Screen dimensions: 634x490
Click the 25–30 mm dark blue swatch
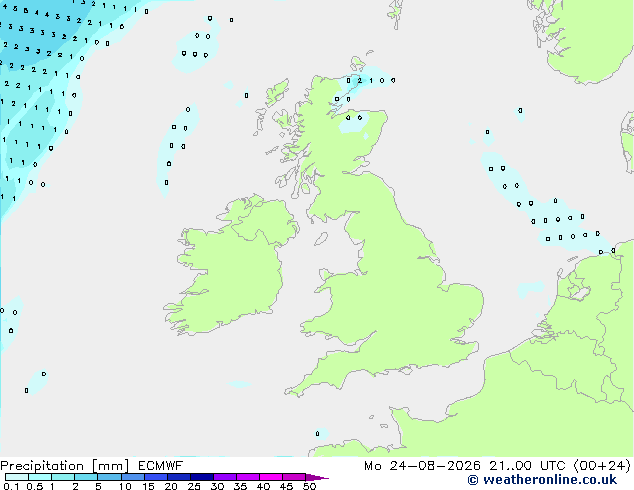point(202,477)
